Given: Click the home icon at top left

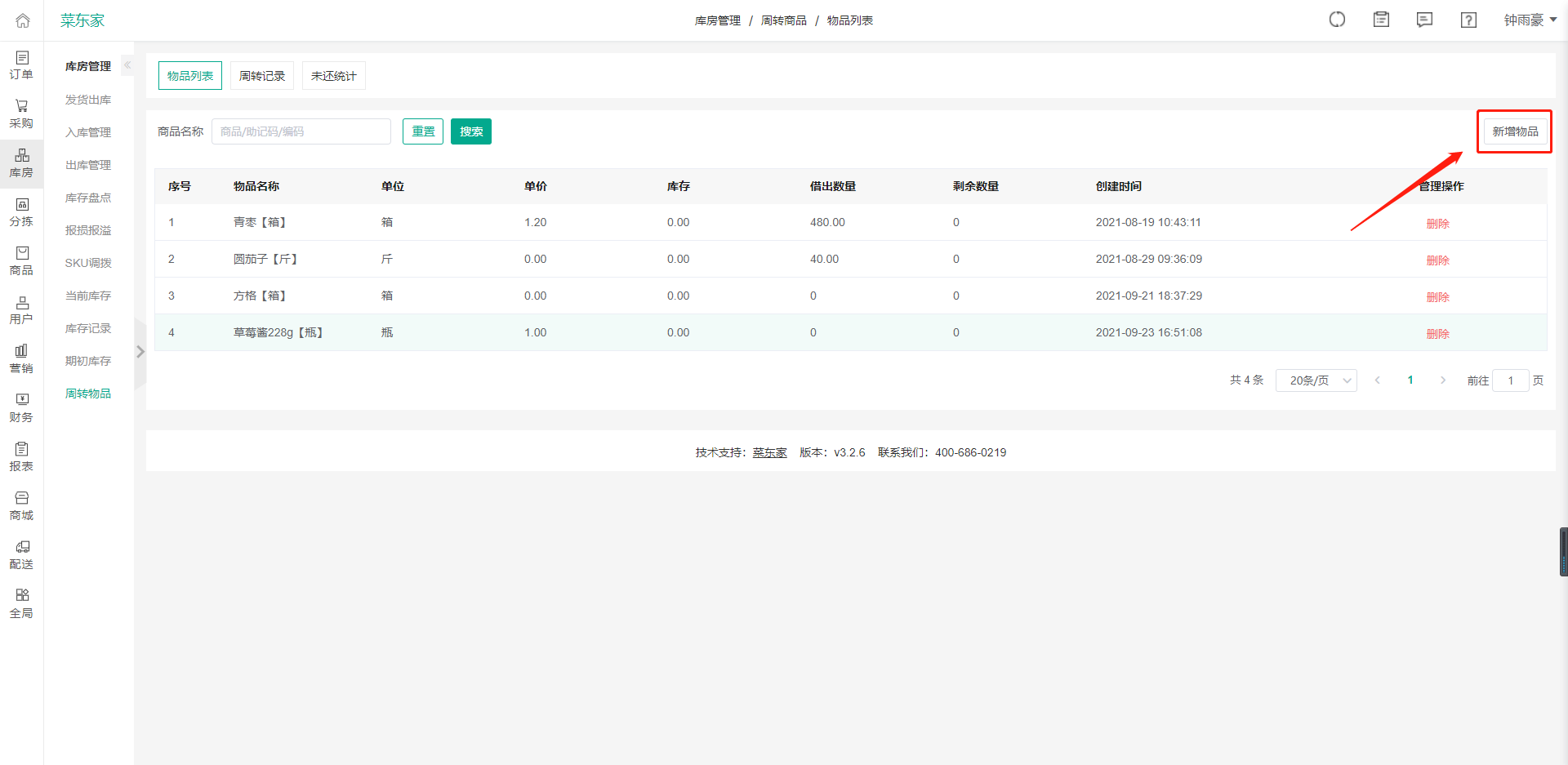Looking at the screenshot, I should click(22, 20).
